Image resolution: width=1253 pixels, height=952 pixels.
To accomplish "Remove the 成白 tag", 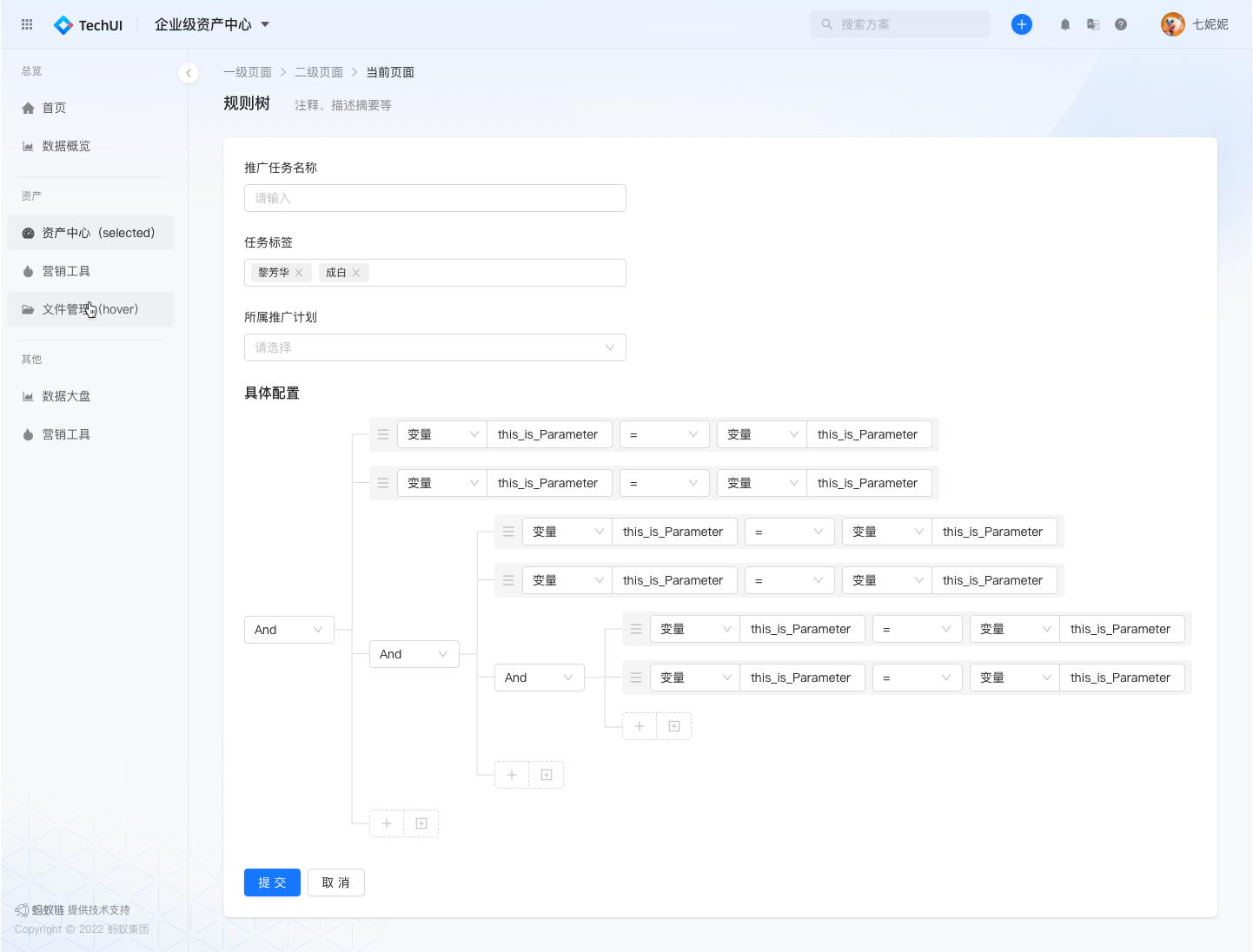I will (356, 273).
